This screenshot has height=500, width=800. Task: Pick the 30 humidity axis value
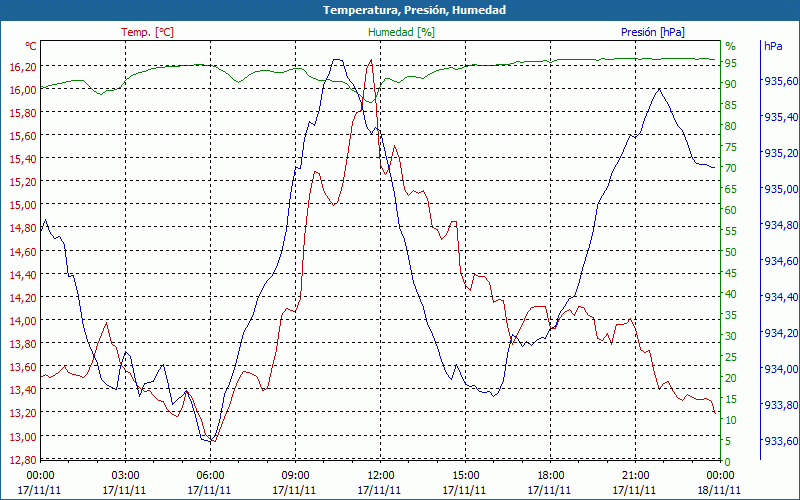pyautogui.click(x=731, y=336)
